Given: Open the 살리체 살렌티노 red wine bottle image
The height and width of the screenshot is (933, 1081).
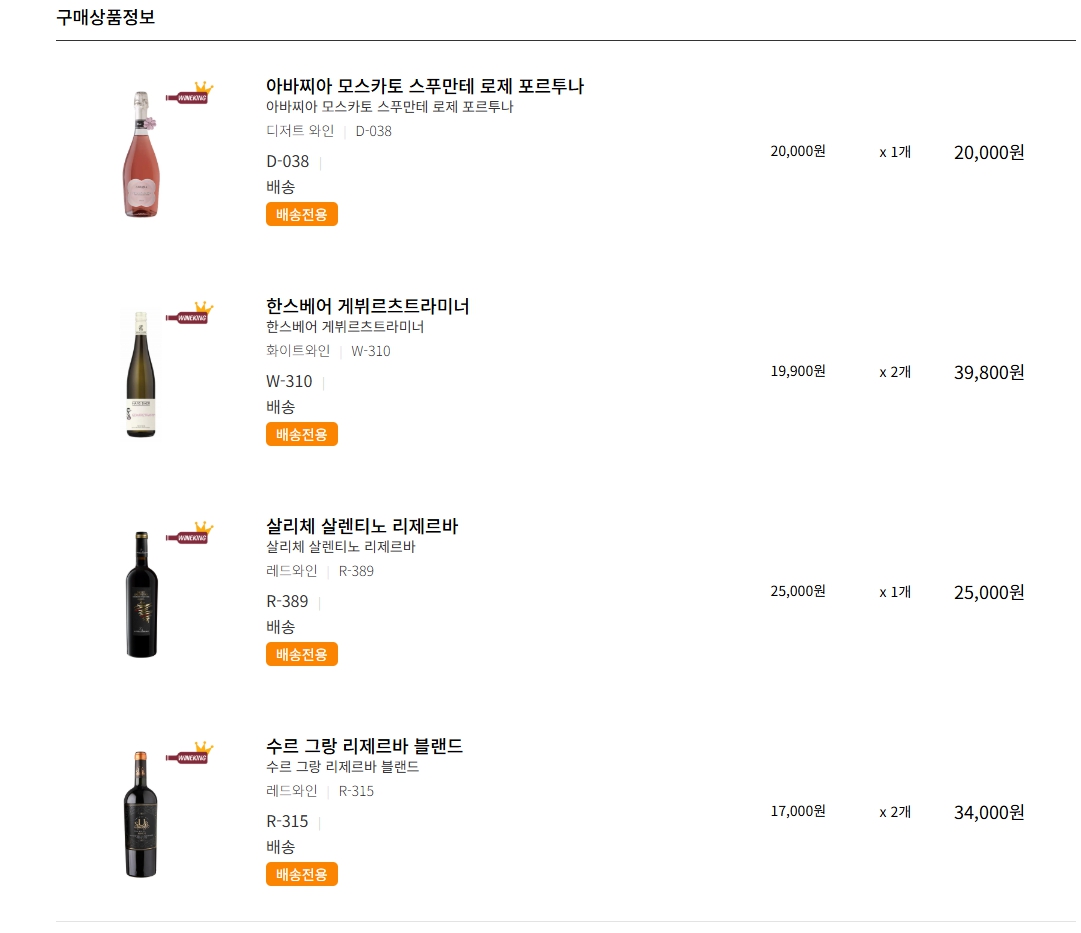Looking at the screenshot, I should [x=142, y=594].
